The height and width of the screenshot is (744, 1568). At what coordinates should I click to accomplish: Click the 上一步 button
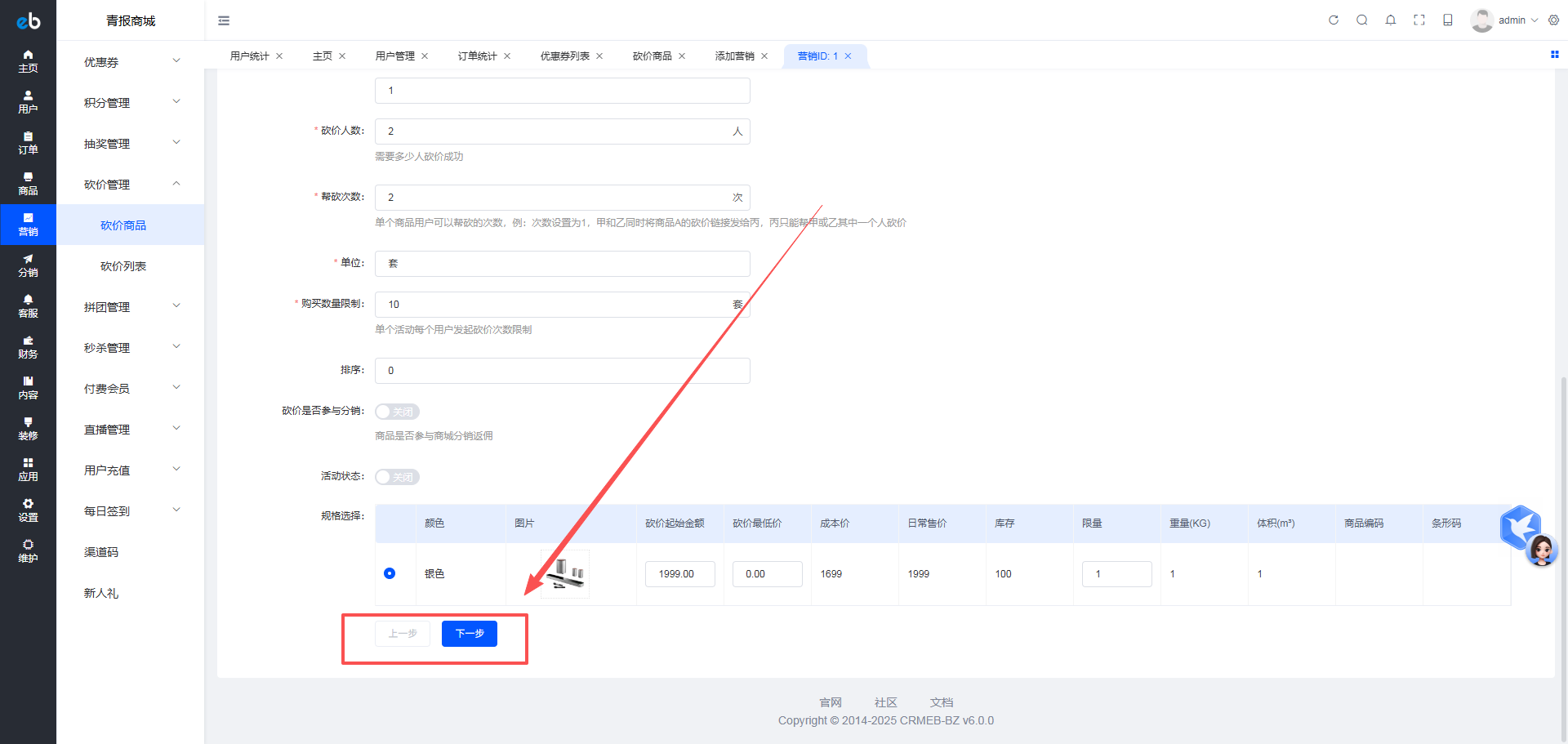(403, 634)
